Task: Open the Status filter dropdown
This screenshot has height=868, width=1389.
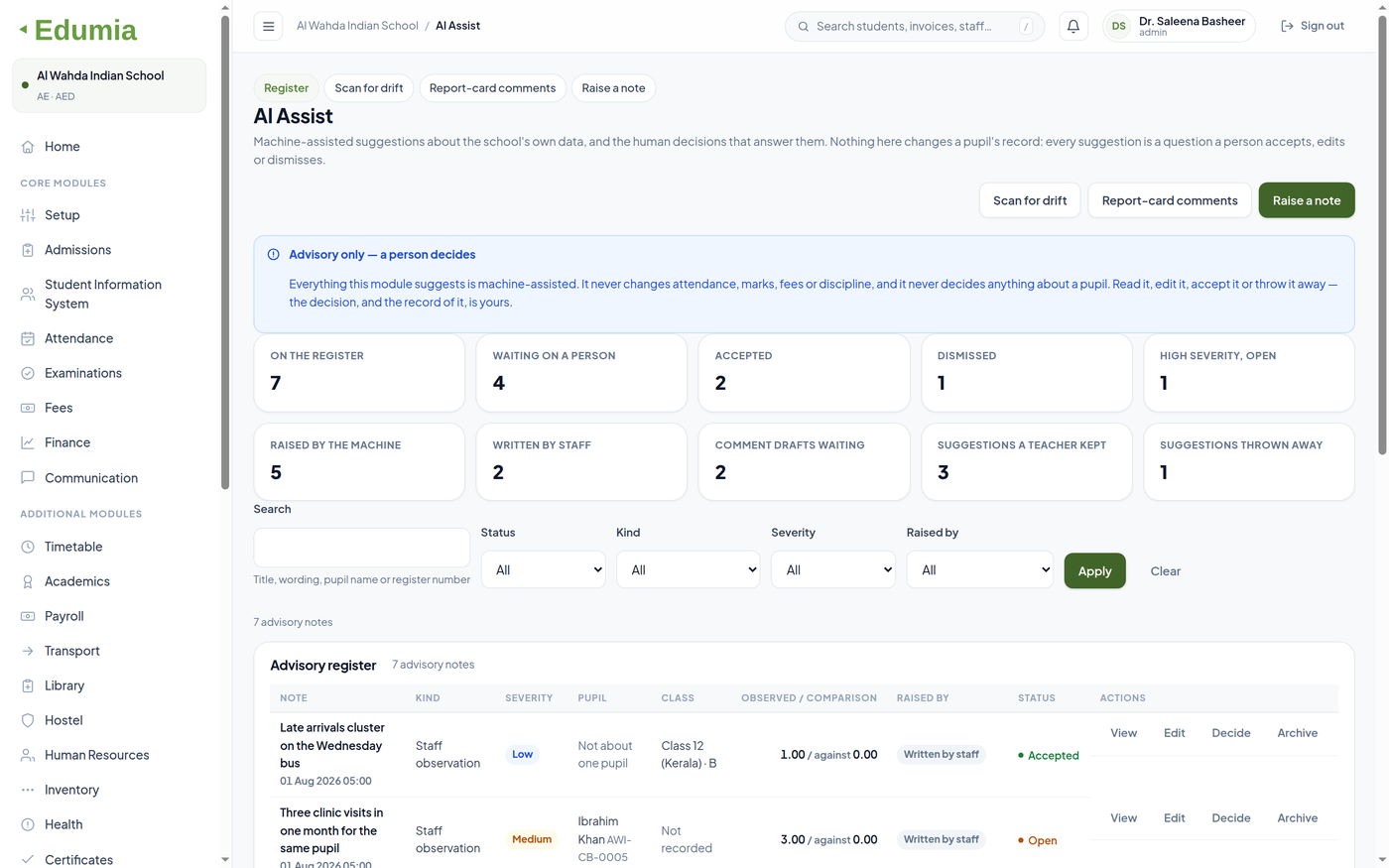Action: coord(544,569)
